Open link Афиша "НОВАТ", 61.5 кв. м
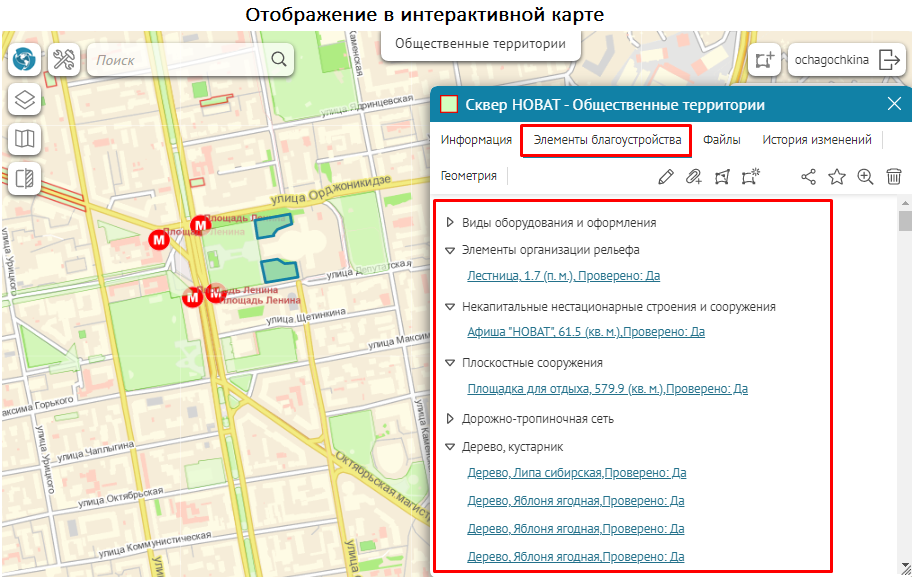Viewport: 912px width, 577px height. click(x=585, y=332)
